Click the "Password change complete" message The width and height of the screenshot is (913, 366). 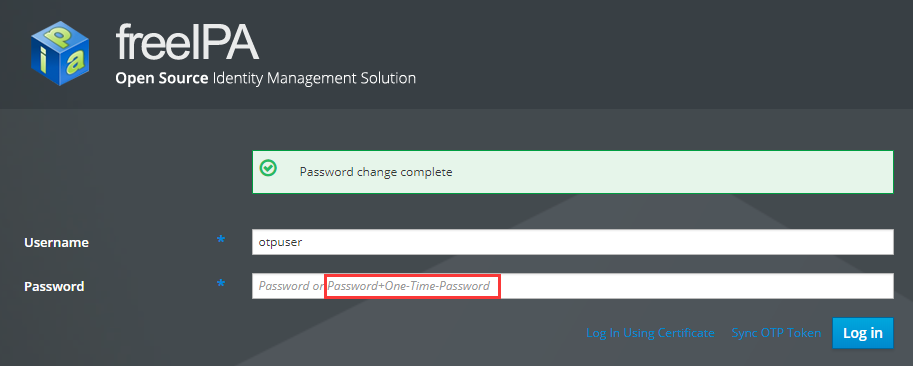tap(376, 172)
